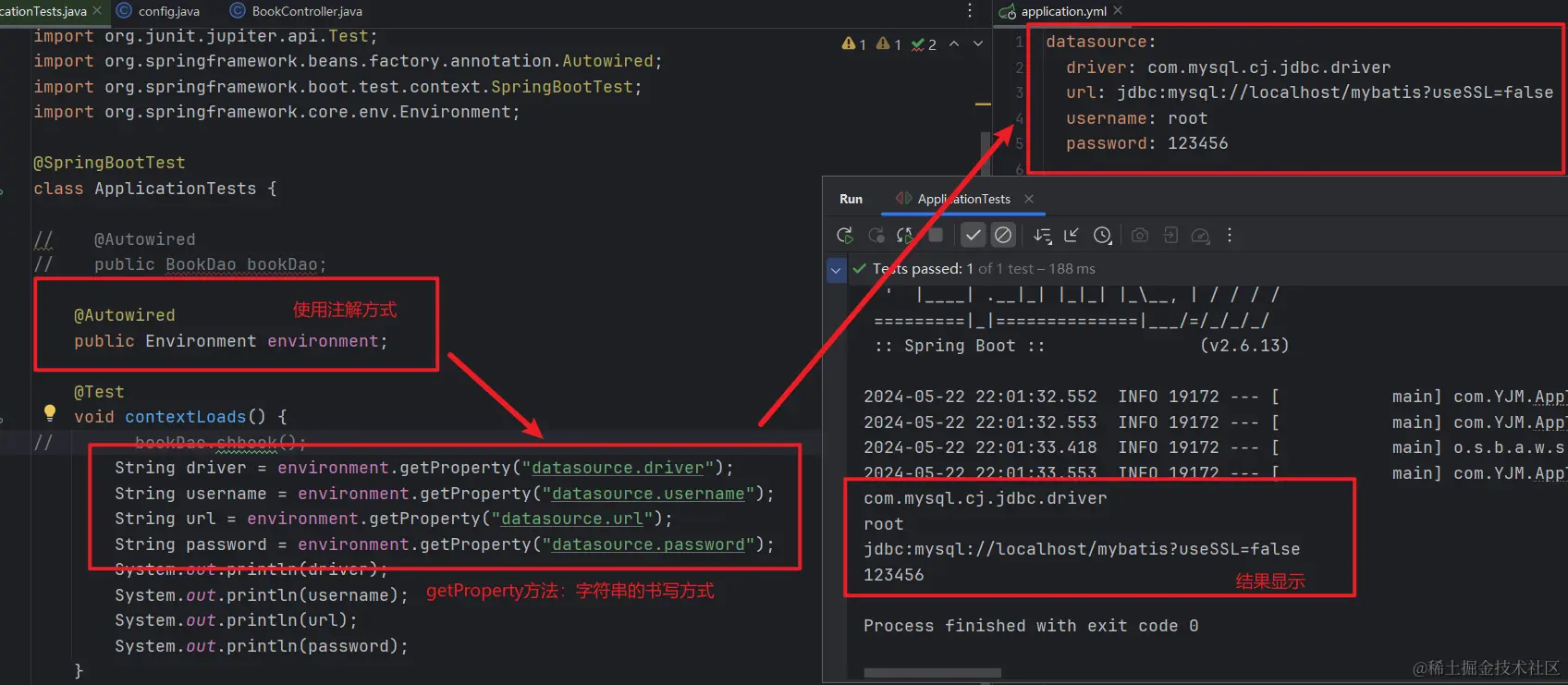Click the console horizontal scrollbar thumb

[x=932, y=672]
